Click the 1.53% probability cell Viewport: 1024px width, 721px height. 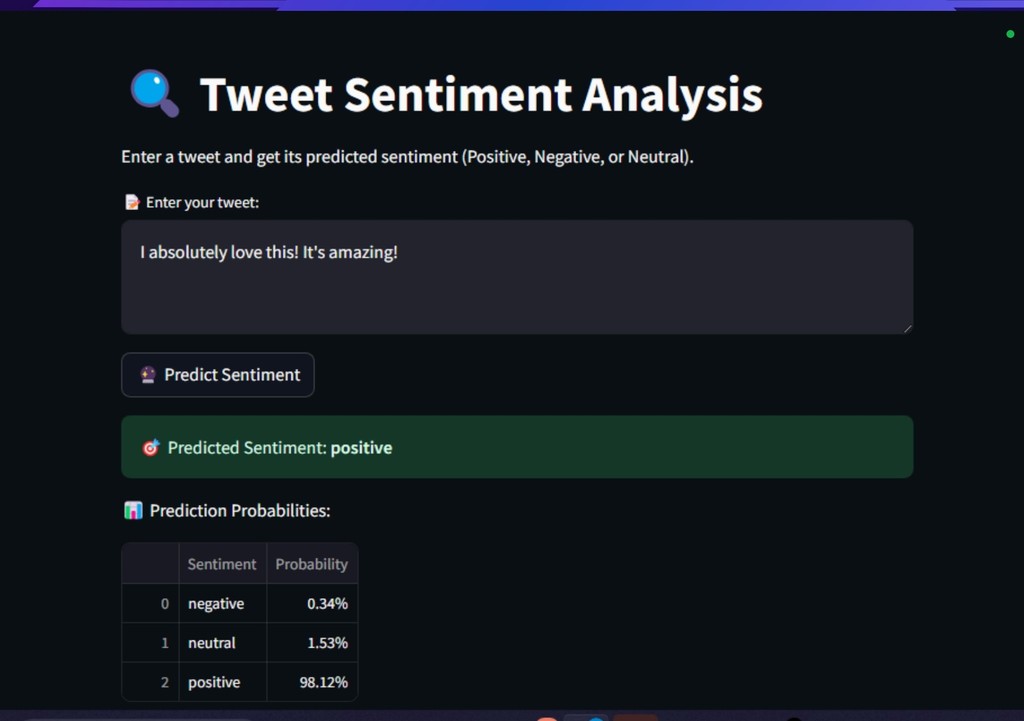tap(327, 643)
